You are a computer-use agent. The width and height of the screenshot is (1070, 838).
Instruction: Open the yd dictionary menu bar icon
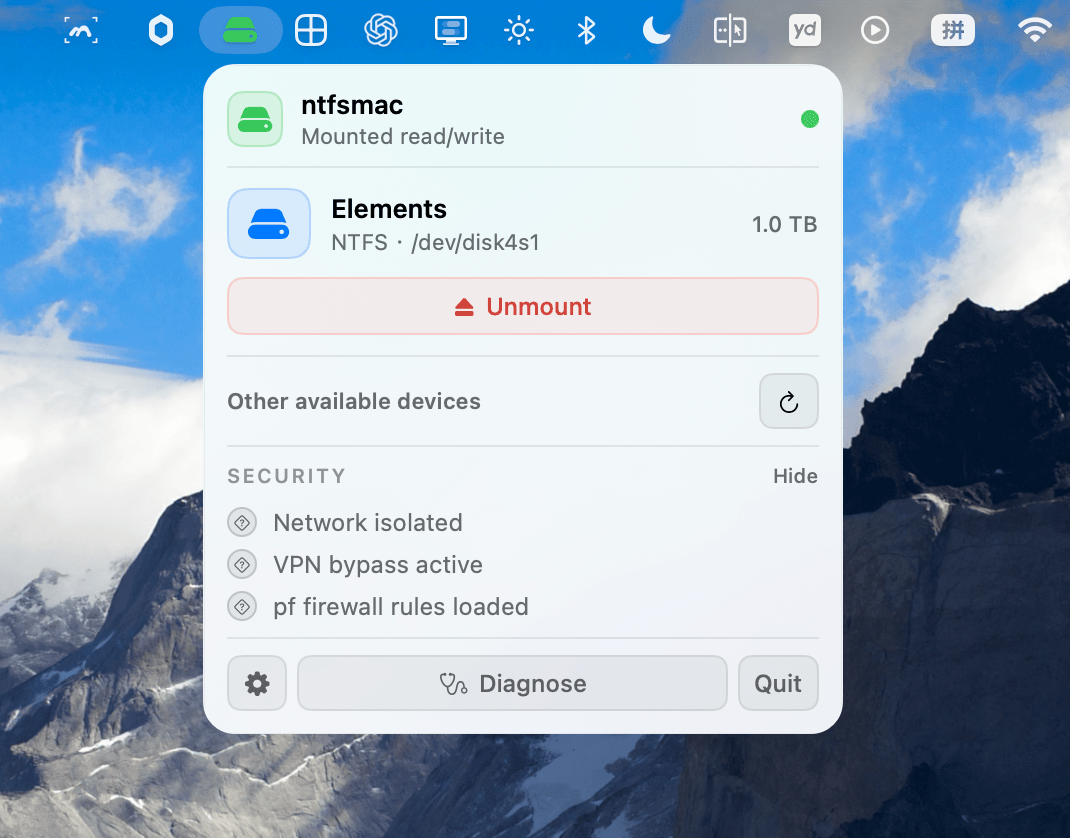[x=805, y=30]
